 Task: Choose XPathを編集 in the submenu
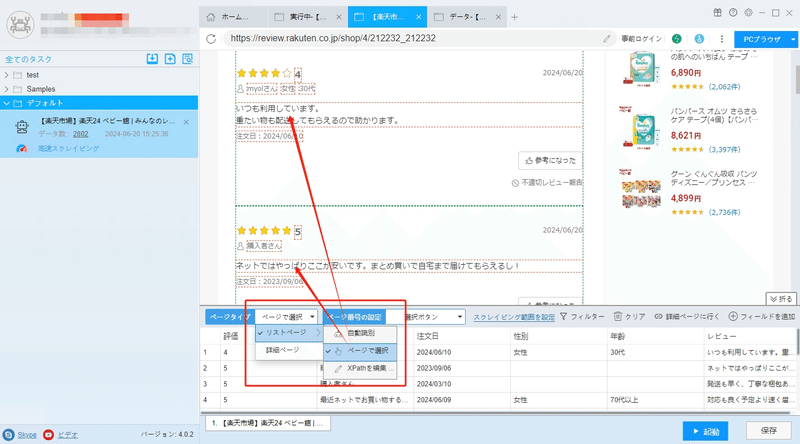coord(360,368)
